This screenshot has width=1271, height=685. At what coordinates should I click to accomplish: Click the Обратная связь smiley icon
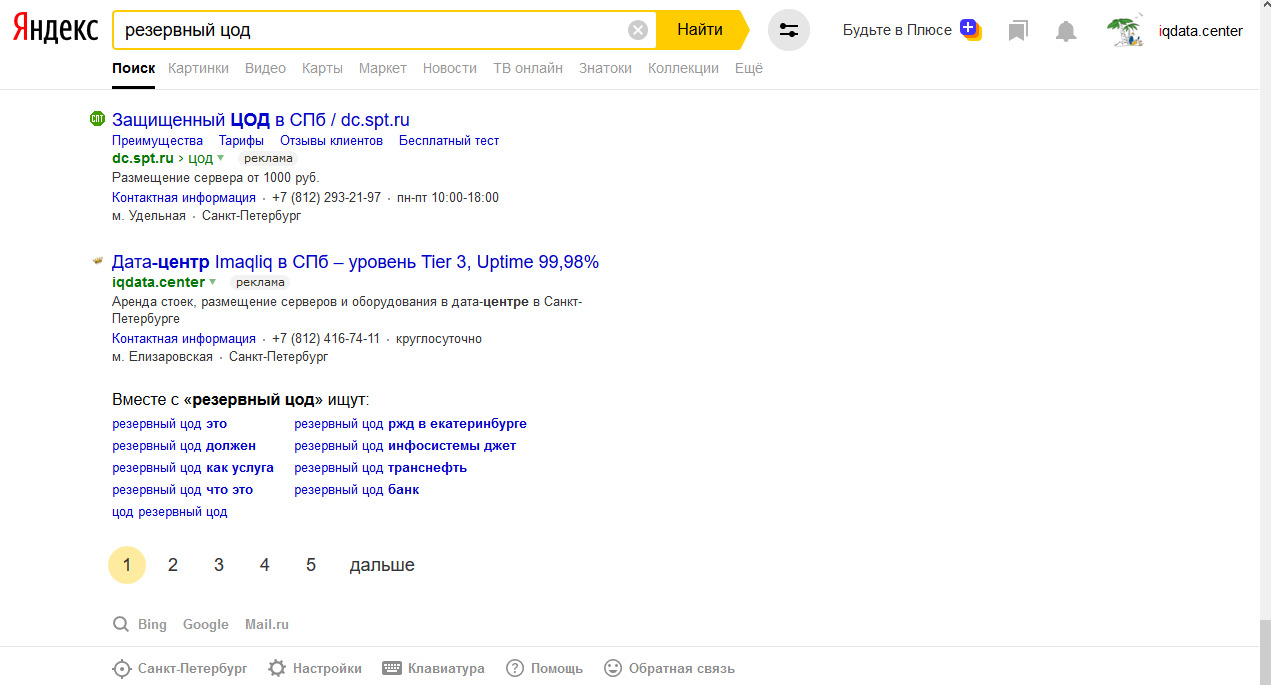click(613, 668)
